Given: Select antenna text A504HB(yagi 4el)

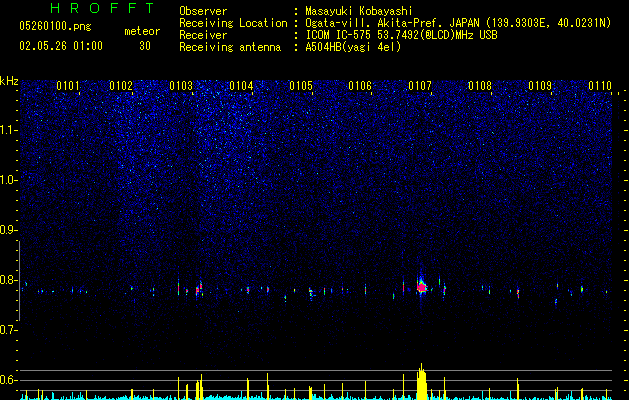Looking at the screenshot, I should [x=353, y=47].
